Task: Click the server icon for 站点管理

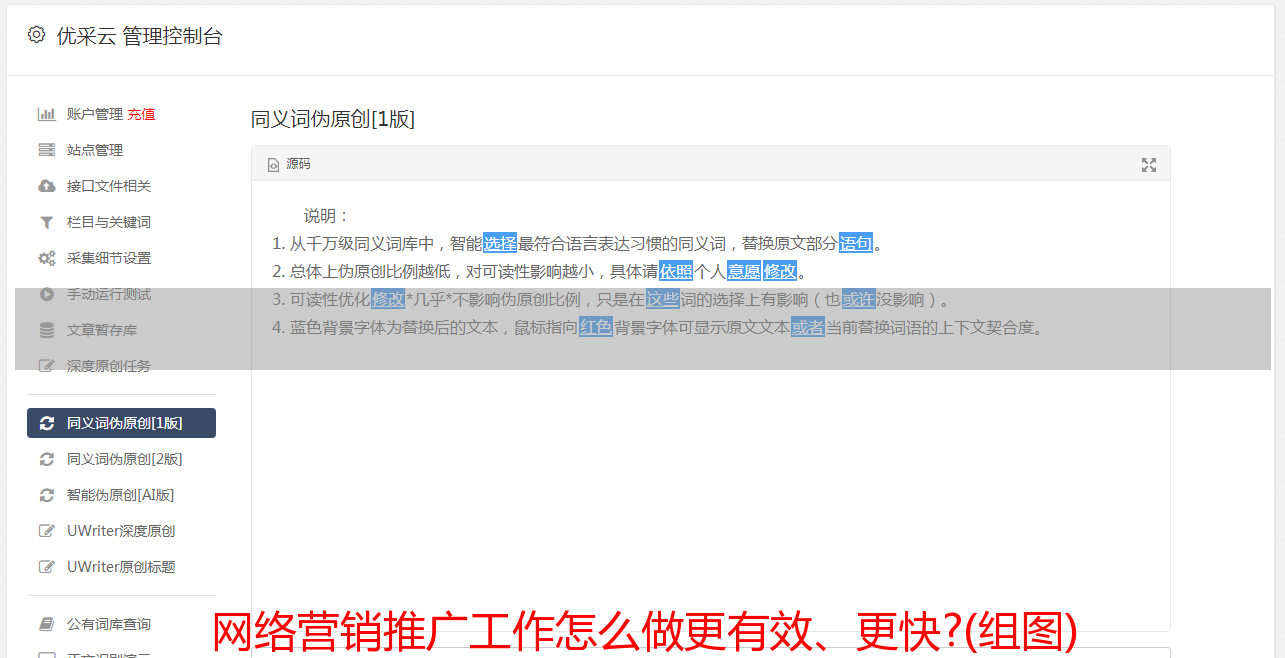Action: [46, 150]
